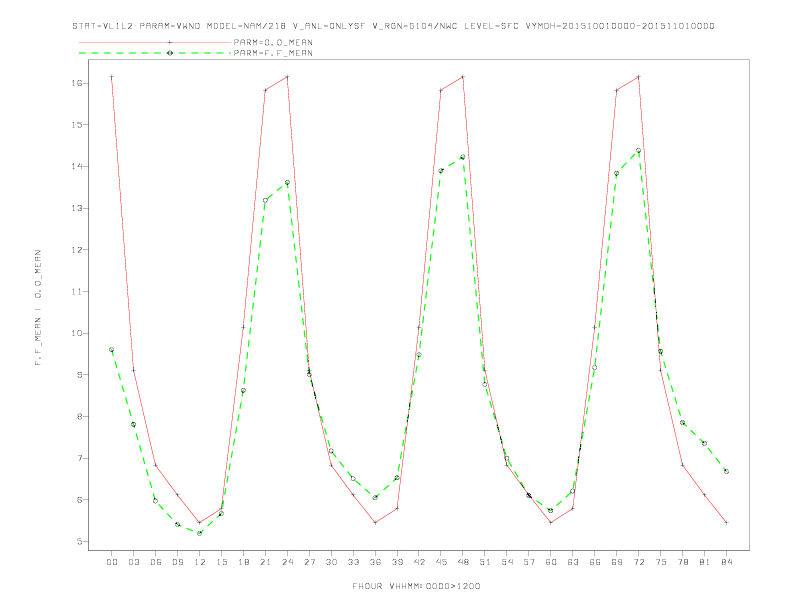Click the V_ANL=ONLYSF title text

pos(329,26)
